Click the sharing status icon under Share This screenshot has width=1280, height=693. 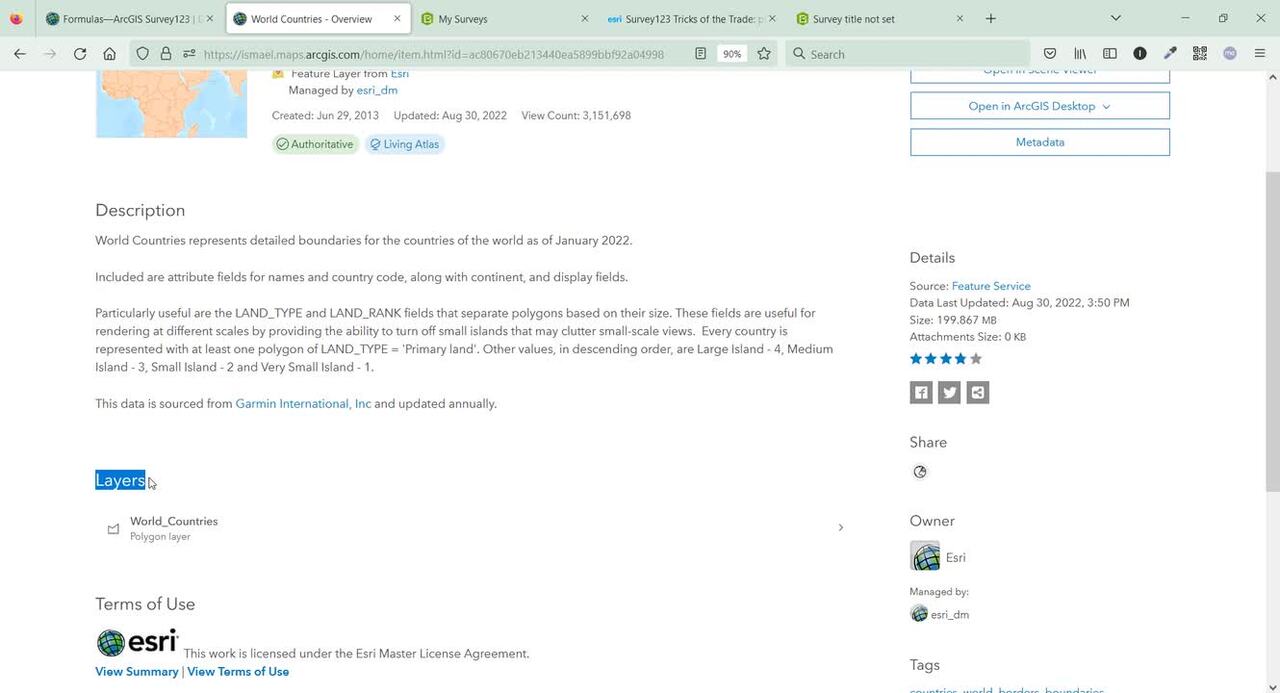click(920, 472)
